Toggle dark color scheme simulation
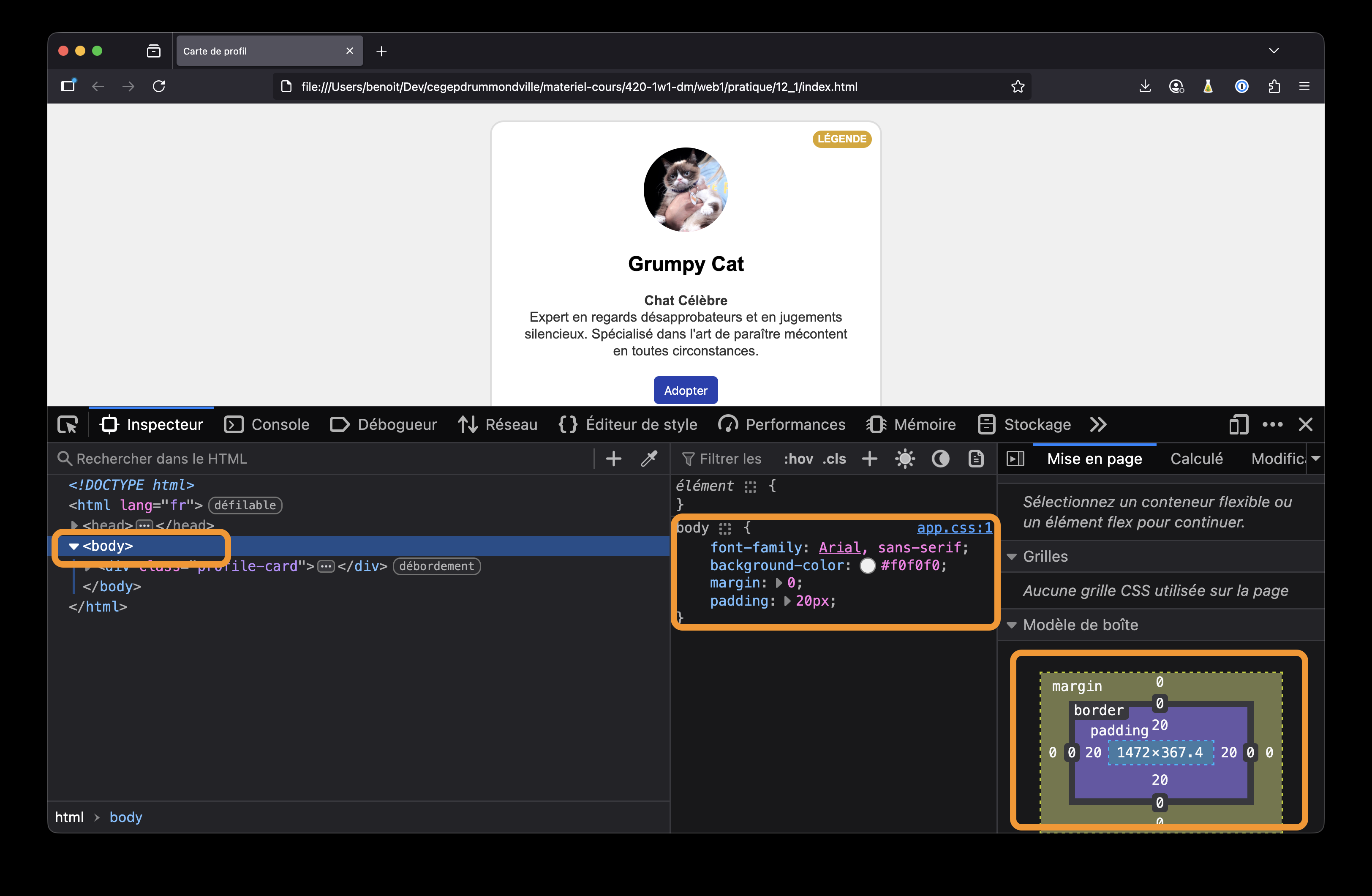The width and height of the screenshot is (1372, 896). 940,459
